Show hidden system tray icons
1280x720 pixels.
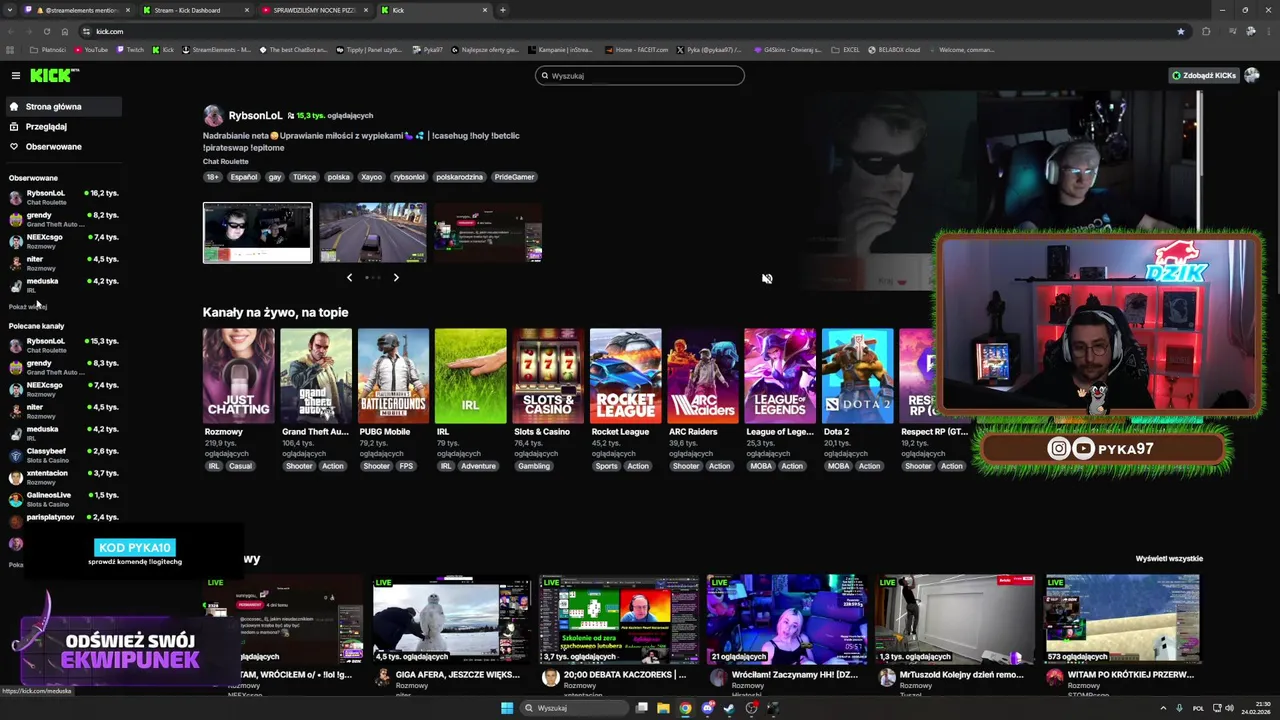1163,708
